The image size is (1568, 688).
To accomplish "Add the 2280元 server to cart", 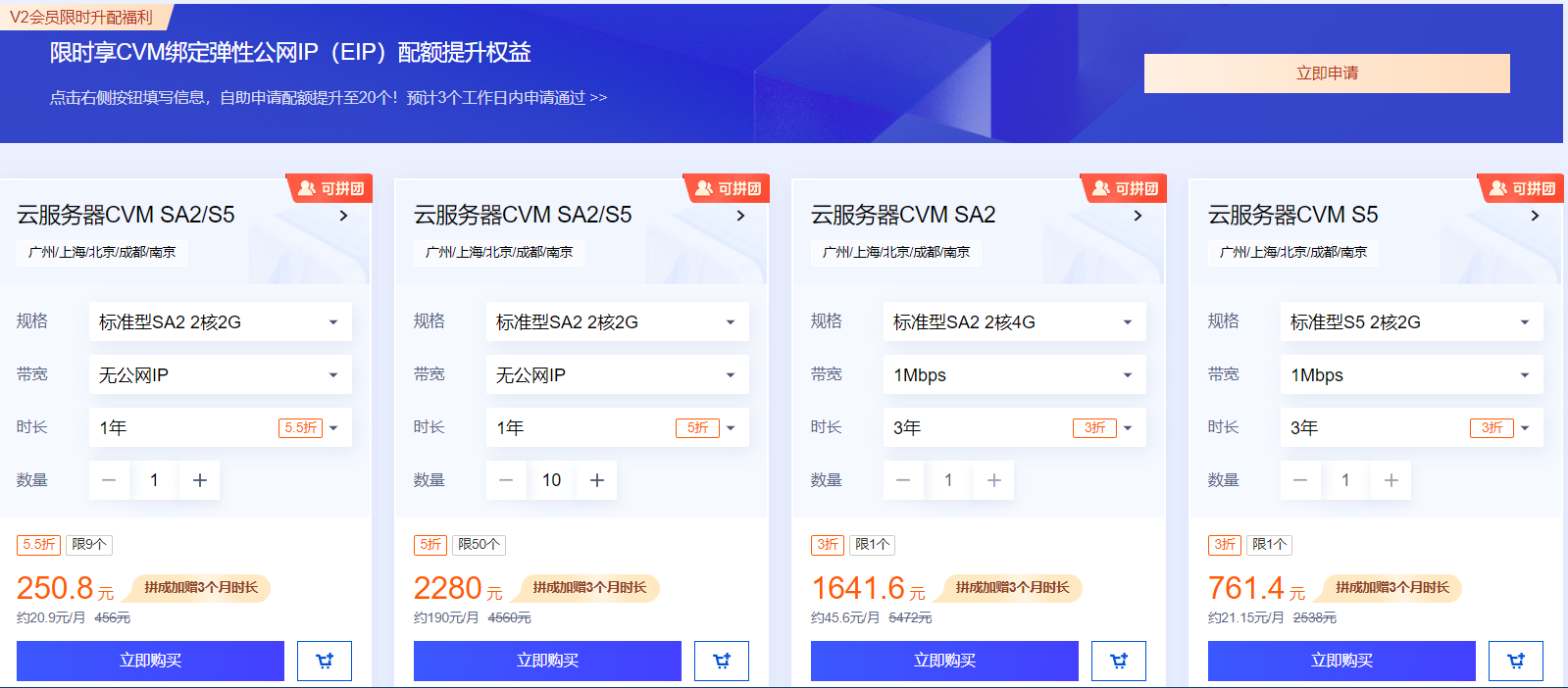I will pyautogui.click(x=722, y=661).
